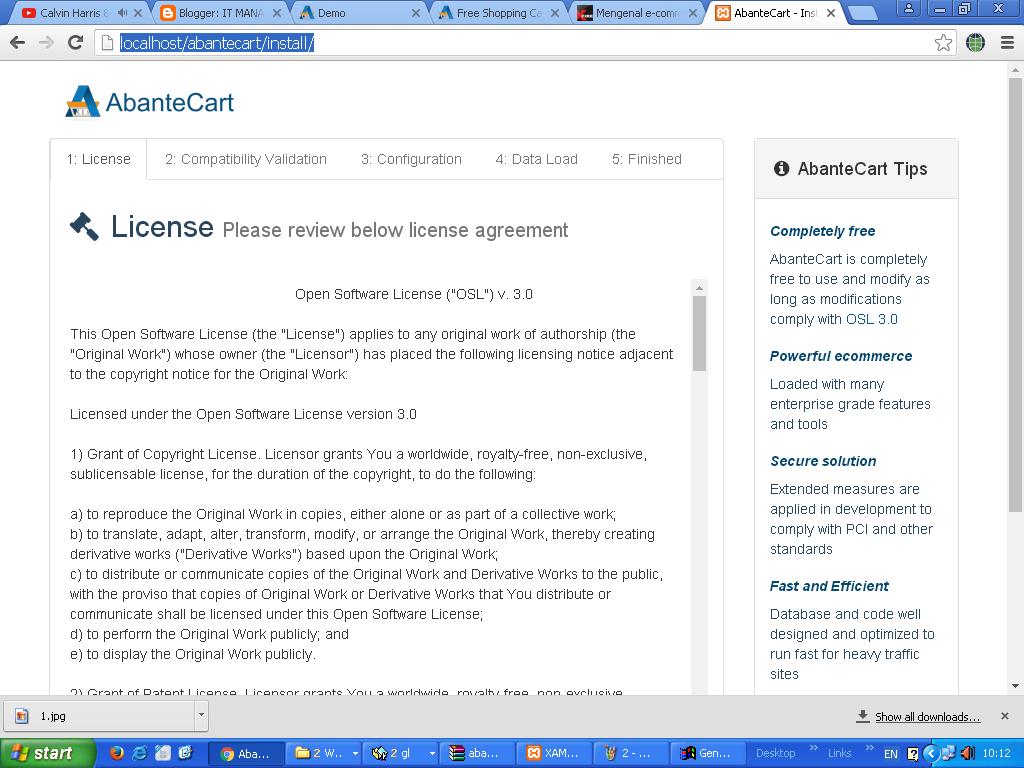The height and width of the screenshot is (768, 1024).
Task: Close the downloads bar
Action: pos(1005,716)
